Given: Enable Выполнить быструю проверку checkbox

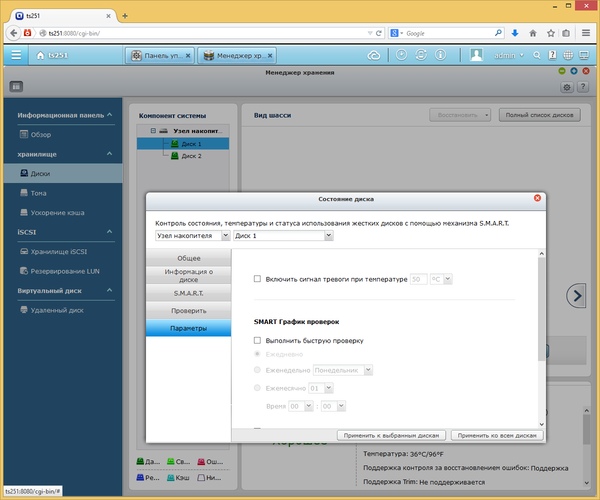Looking at the screenshot, I should point(257,340).
